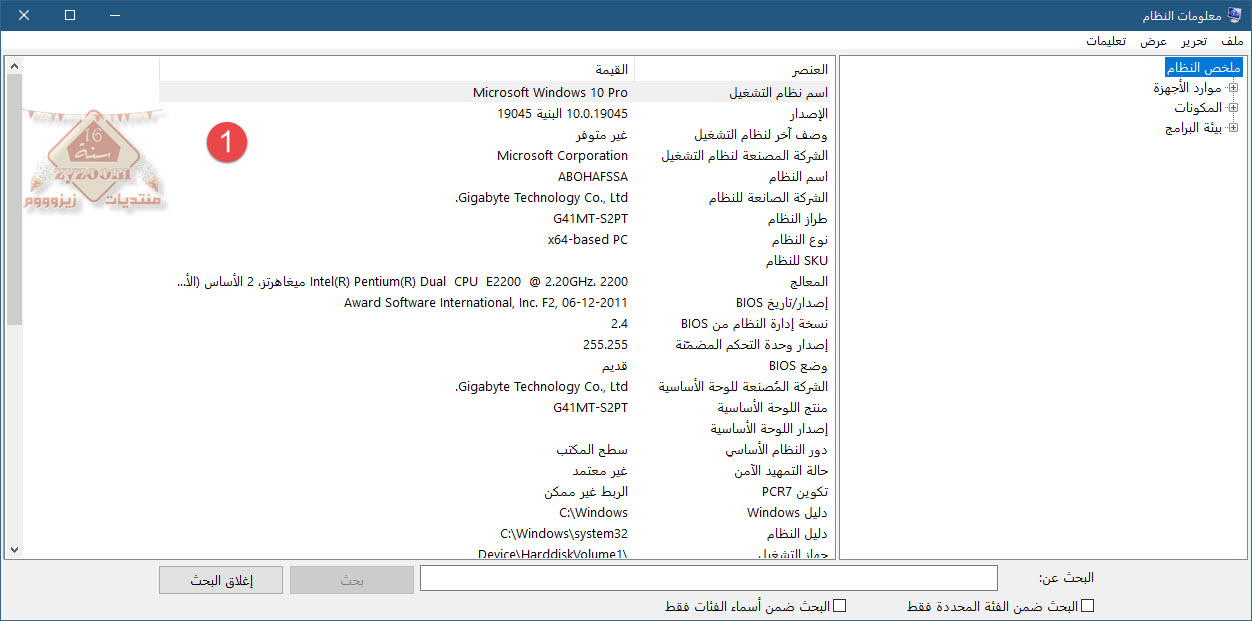The image size is (1252, 621).
Task: Click the العنصر column header
Action: click(x=733, y=69)
